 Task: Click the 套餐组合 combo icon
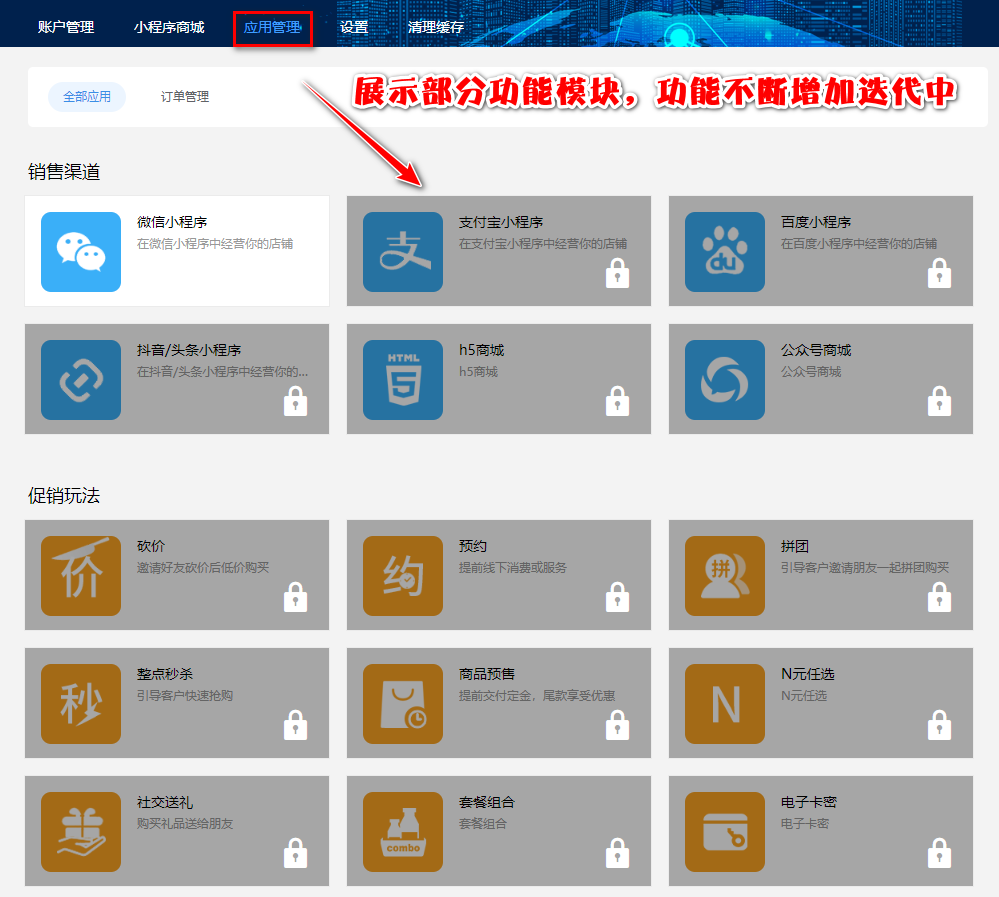click(403, 832)
